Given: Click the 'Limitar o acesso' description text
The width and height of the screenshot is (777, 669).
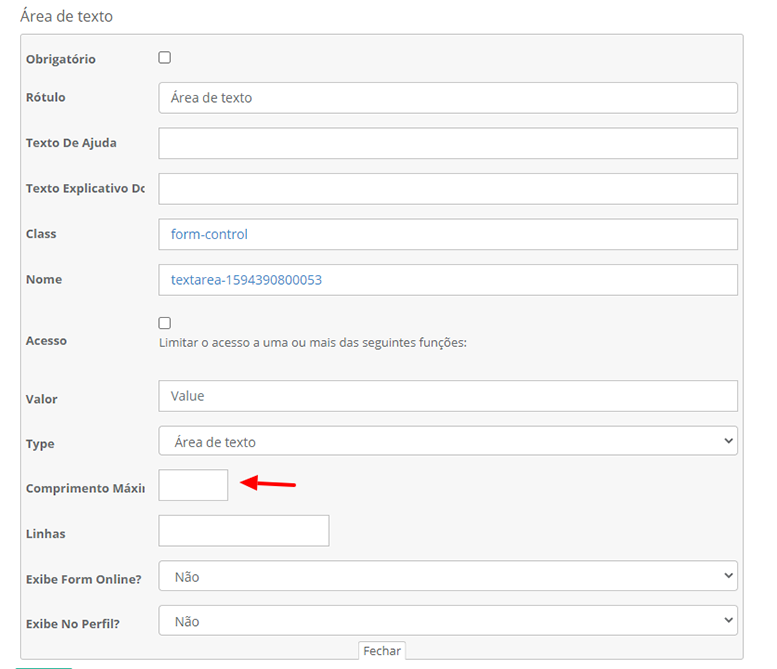Looking at the screenshot, I should point(313,342).
